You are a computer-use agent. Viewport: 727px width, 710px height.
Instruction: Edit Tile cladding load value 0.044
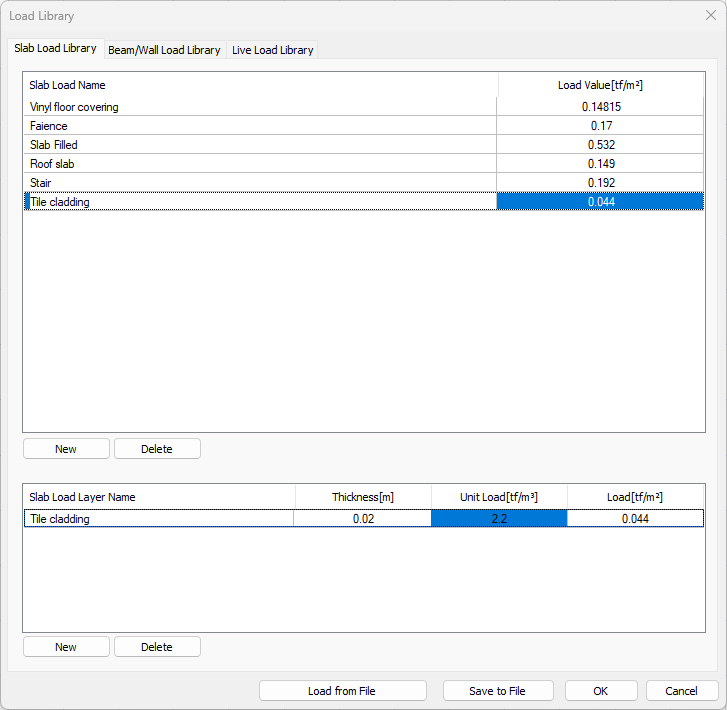(600, 202)
